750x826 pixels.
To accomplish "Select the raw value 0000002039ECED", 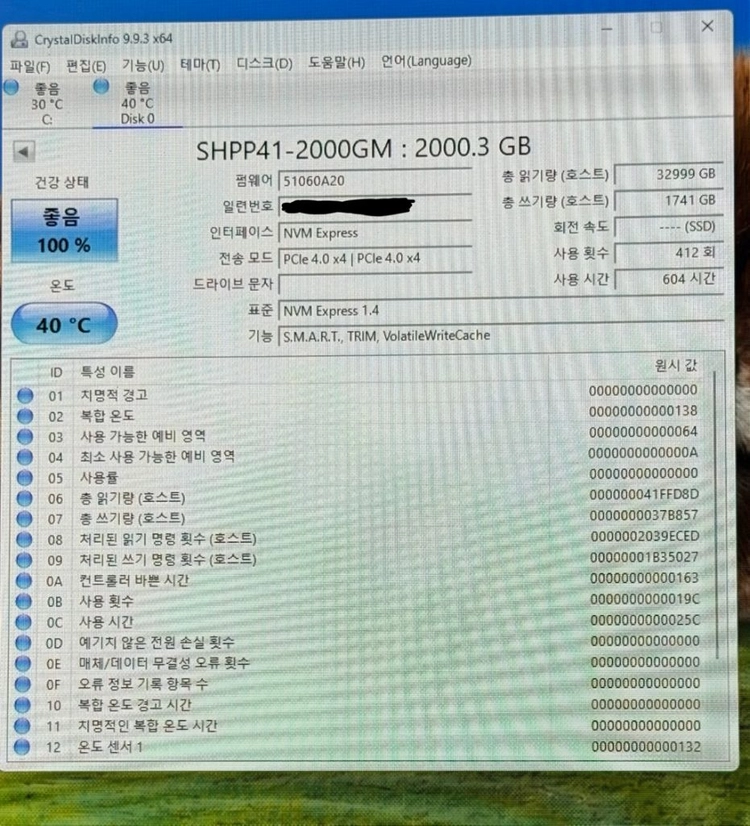I will (x=645, y=536).
